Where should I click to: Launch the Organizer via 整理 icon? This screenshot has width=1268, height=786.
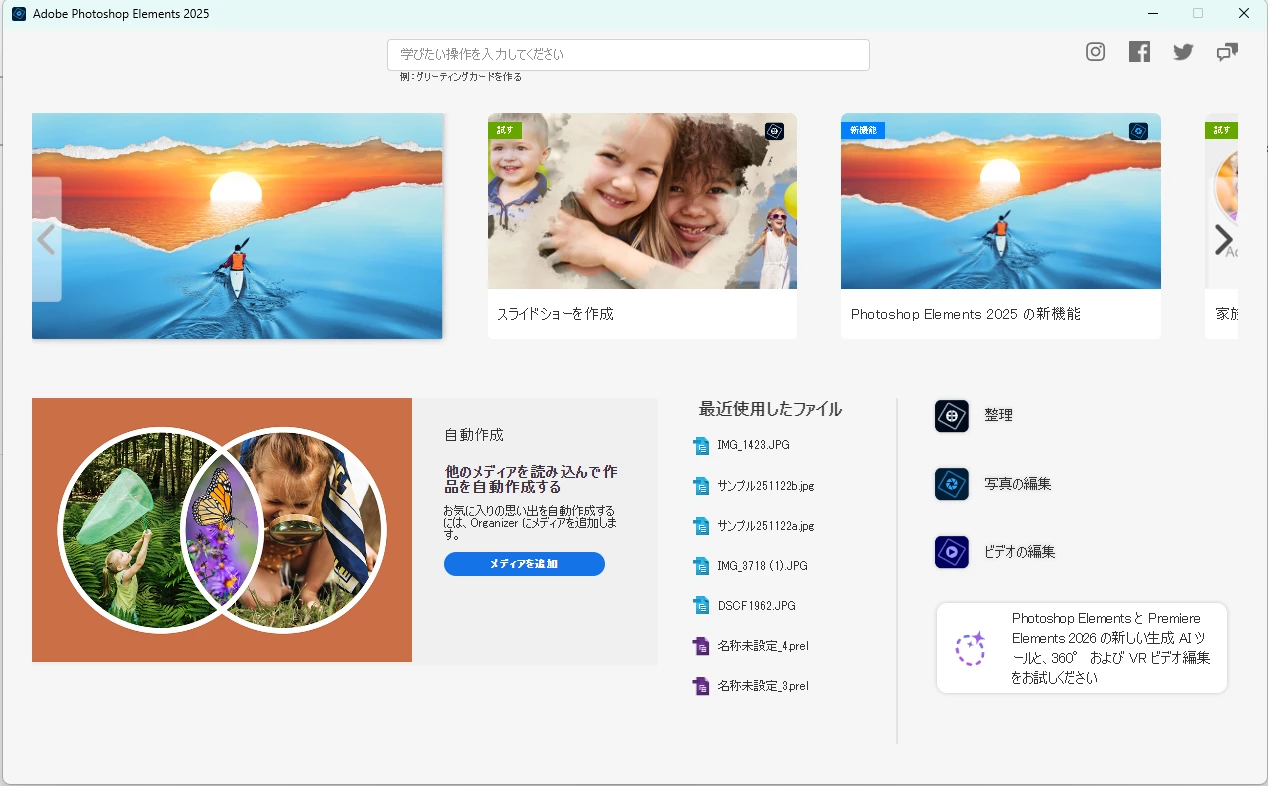click(x=951, y=415)
